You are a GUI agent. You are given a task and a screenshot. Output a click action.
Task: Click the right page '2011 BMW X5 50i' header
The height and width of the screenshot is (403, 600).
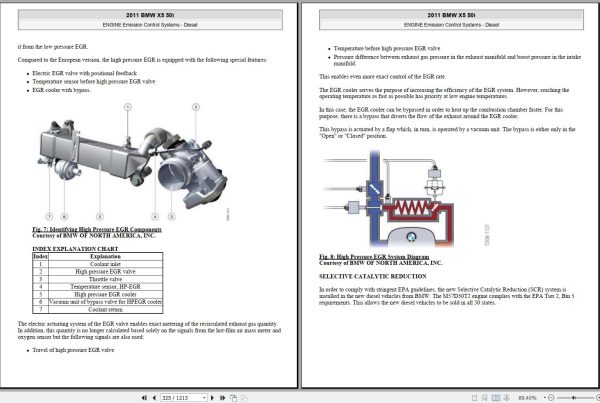[x=452, y=15]
